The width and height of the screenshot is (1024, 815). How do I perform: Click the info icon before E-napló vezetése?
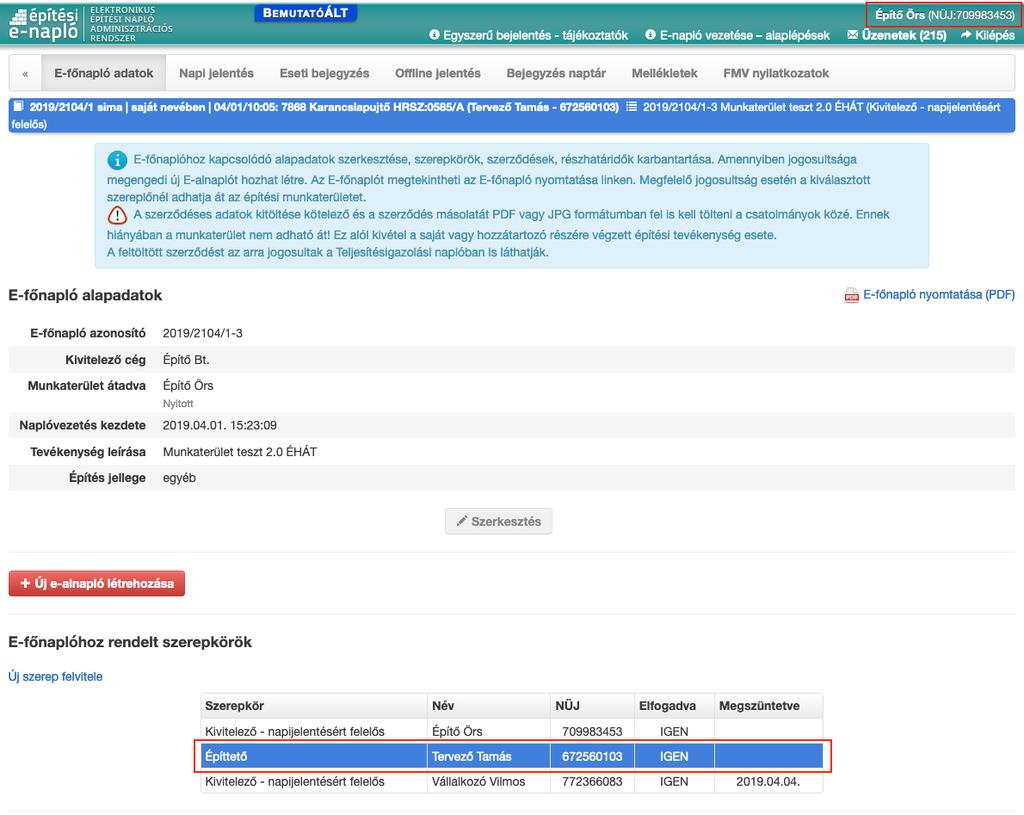pos(650,35)
